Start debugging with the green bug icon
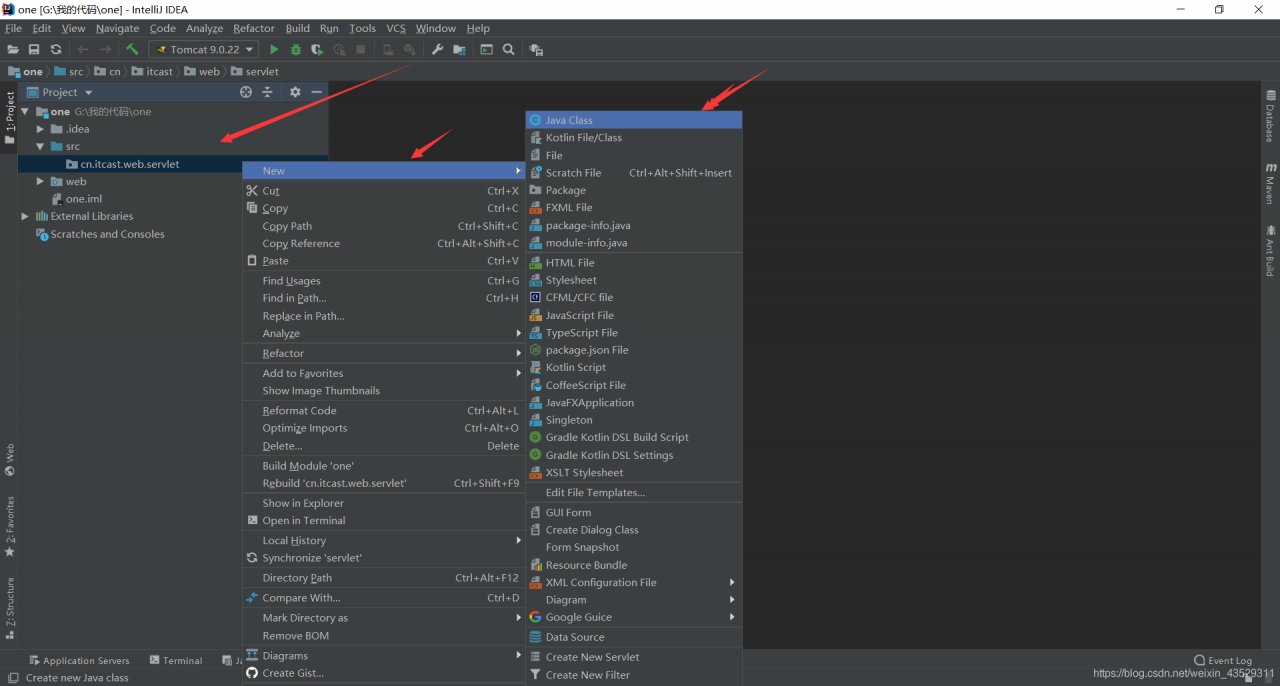Screen dimensions: 1280x686 pyautogui.click(x=296, y=49)
